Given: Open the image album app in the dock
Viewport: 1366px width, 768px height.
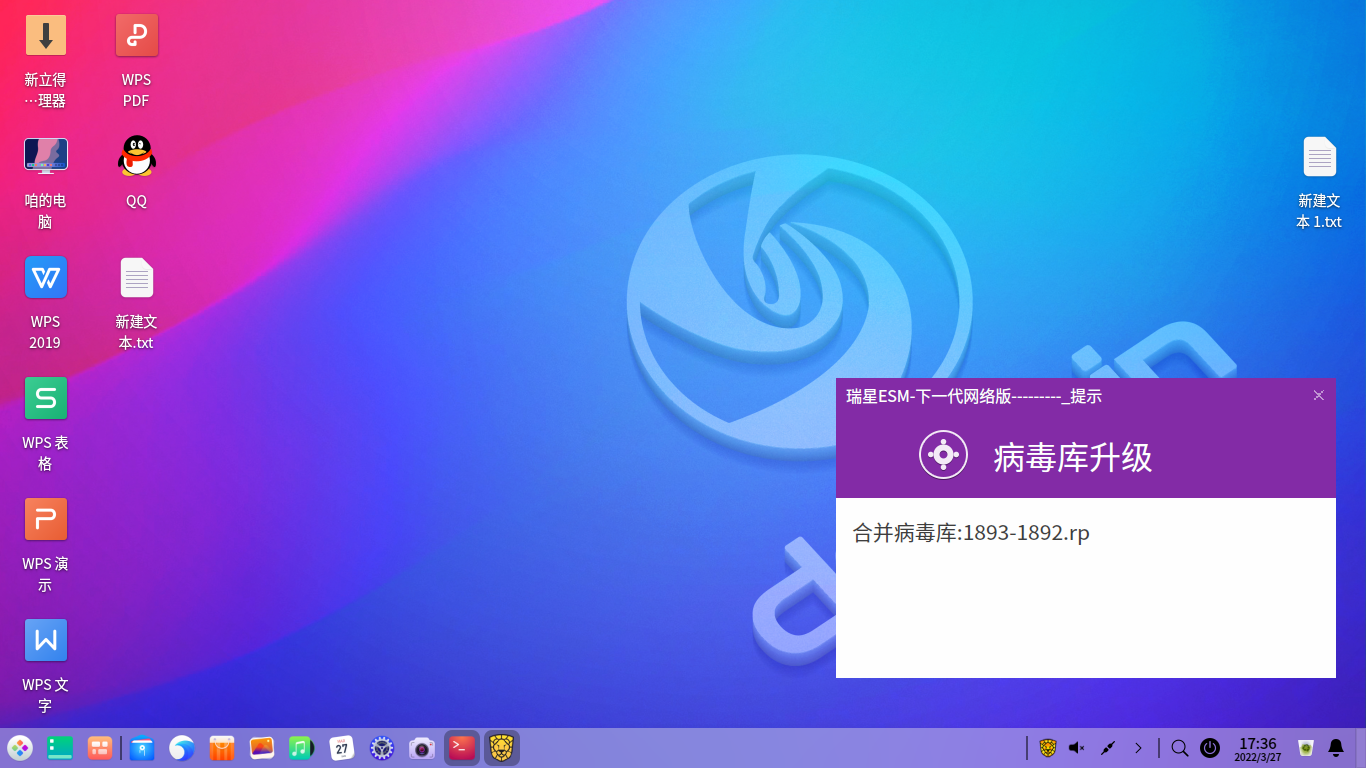Looking at the screenshot, I should [262, 748].
